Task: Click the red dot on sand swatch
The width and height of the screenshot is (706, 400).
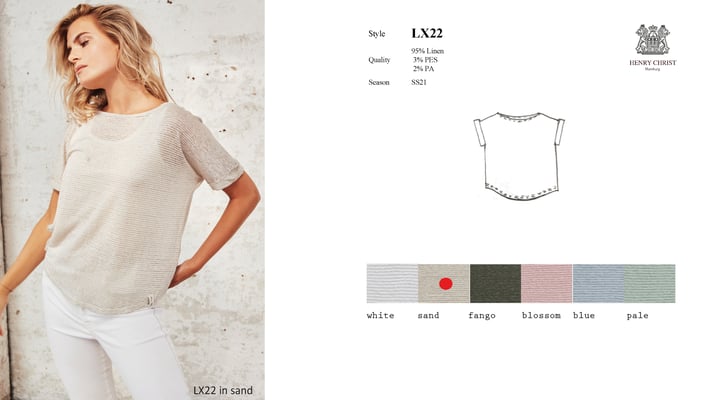Action: coord(446,283)
